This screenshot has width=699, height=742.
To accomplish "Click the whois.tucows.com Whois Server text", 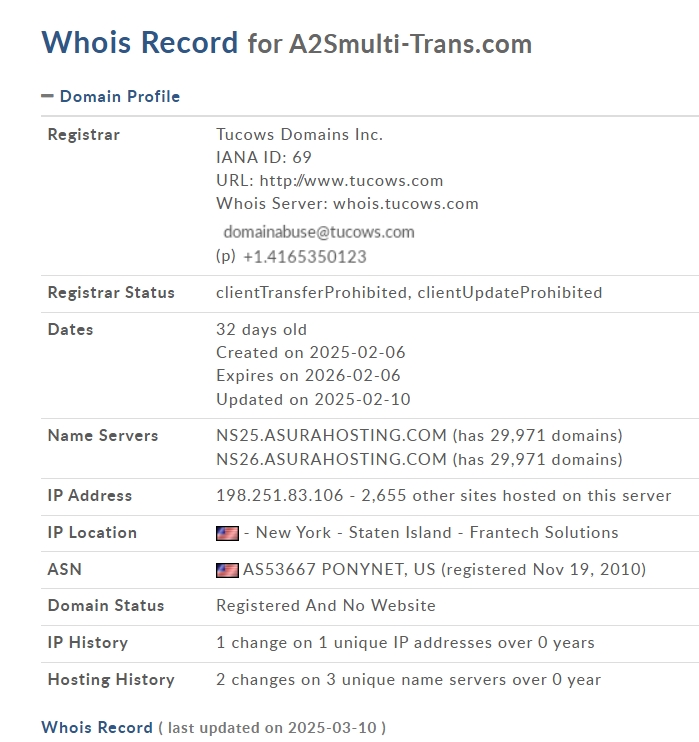I will (406, 203).
